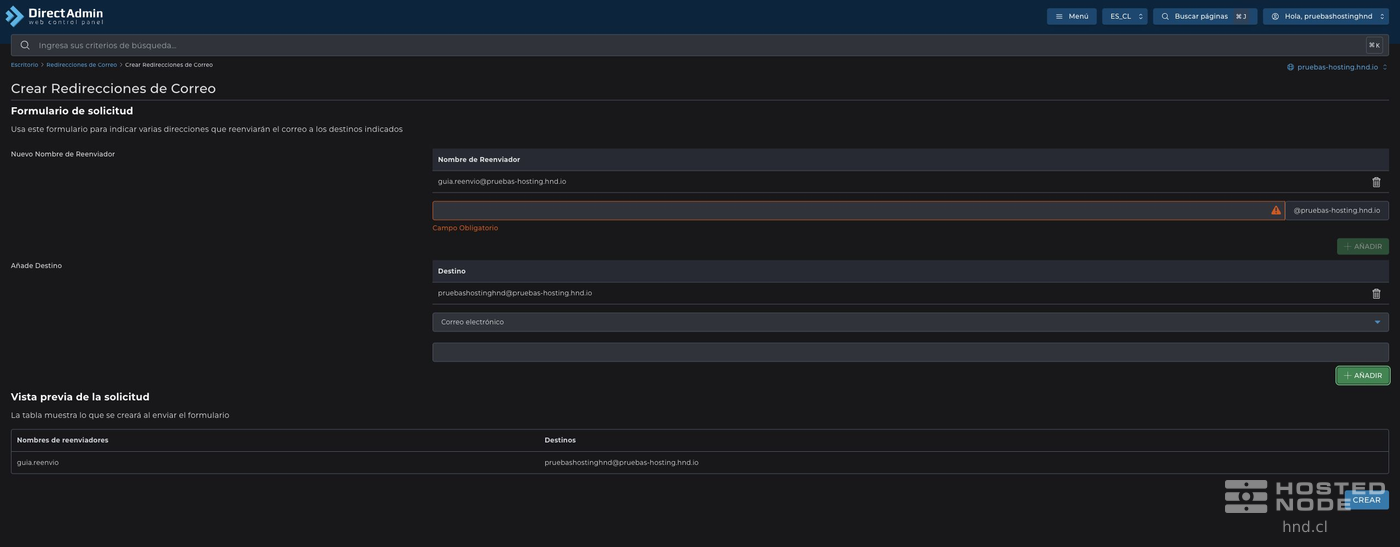Screen dimensions: 1400x547
Task: Click the warning triangle icon in field
Action: tap(1276, 210)
